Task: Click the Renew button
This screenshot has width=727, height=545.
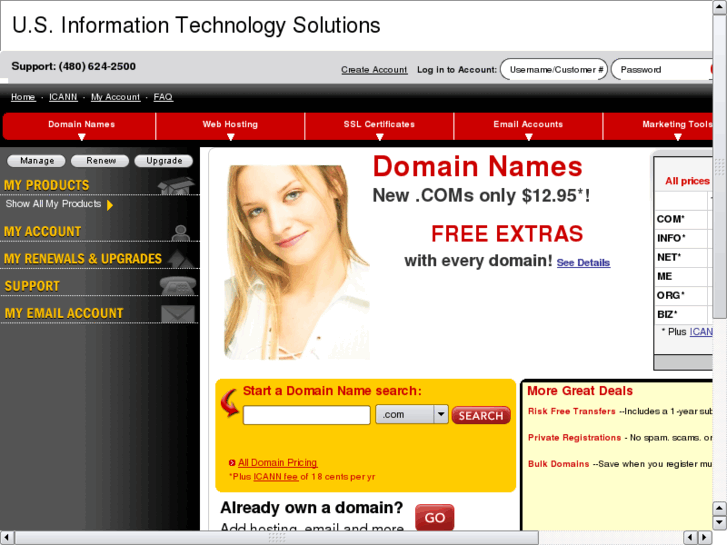Action: tap(100, 160)
